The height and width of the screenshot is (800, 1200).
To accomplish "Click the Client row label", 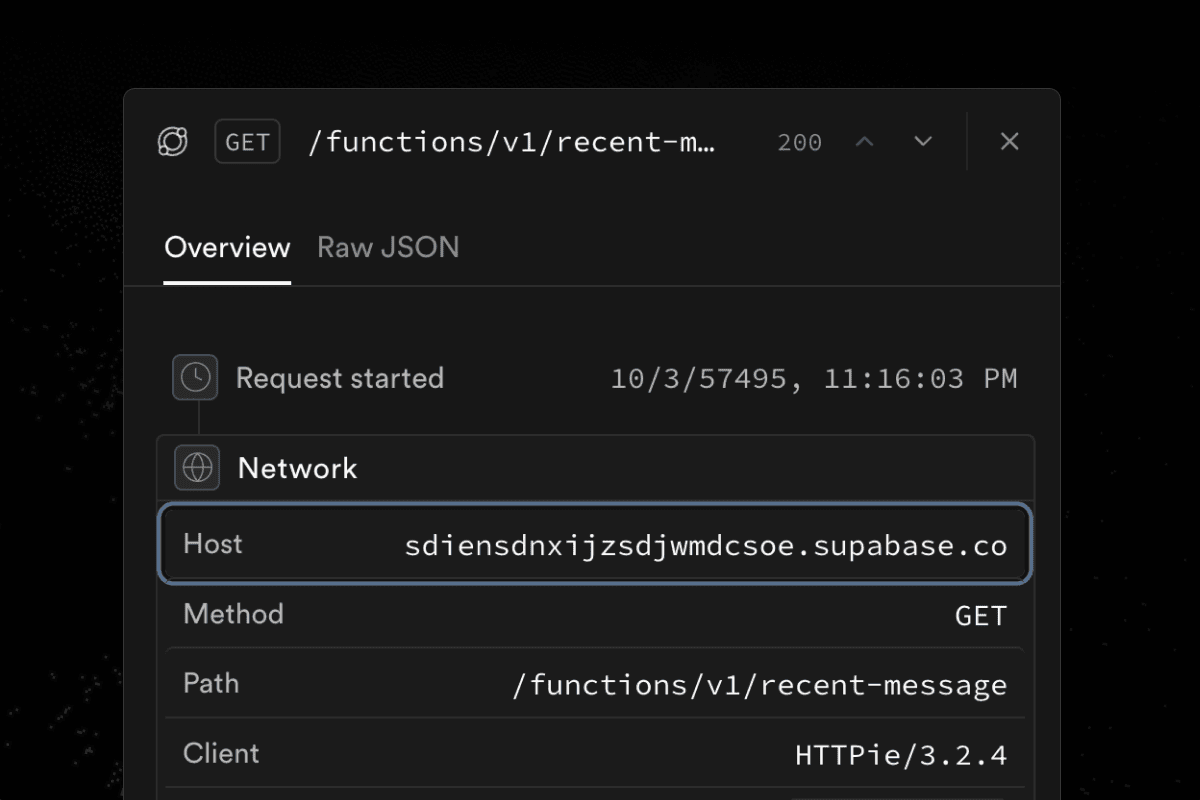I will point(220,753).
